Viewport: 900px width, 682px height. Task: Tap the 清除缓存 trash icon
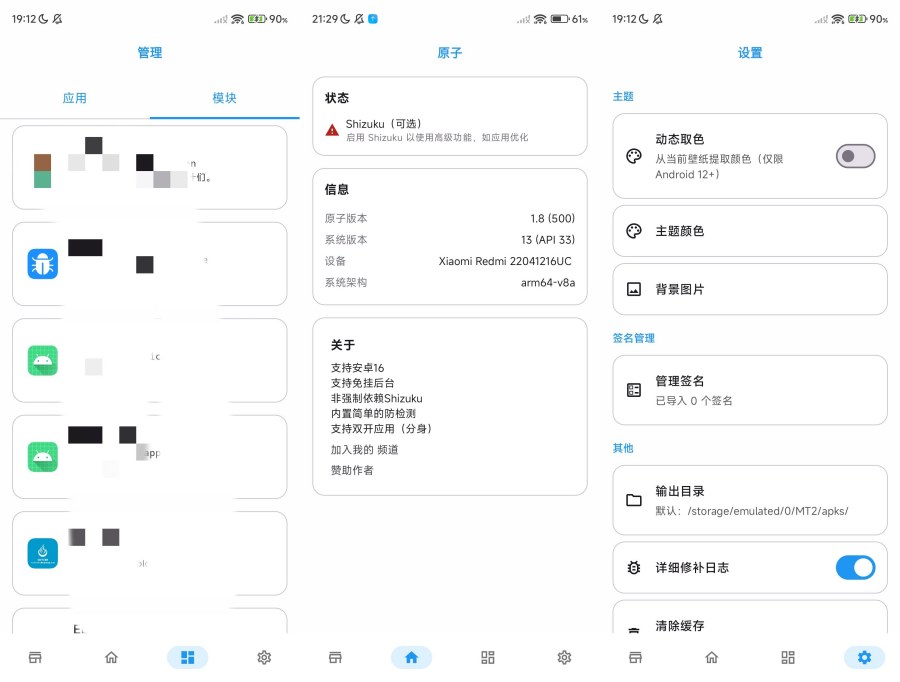coord(634,628)
